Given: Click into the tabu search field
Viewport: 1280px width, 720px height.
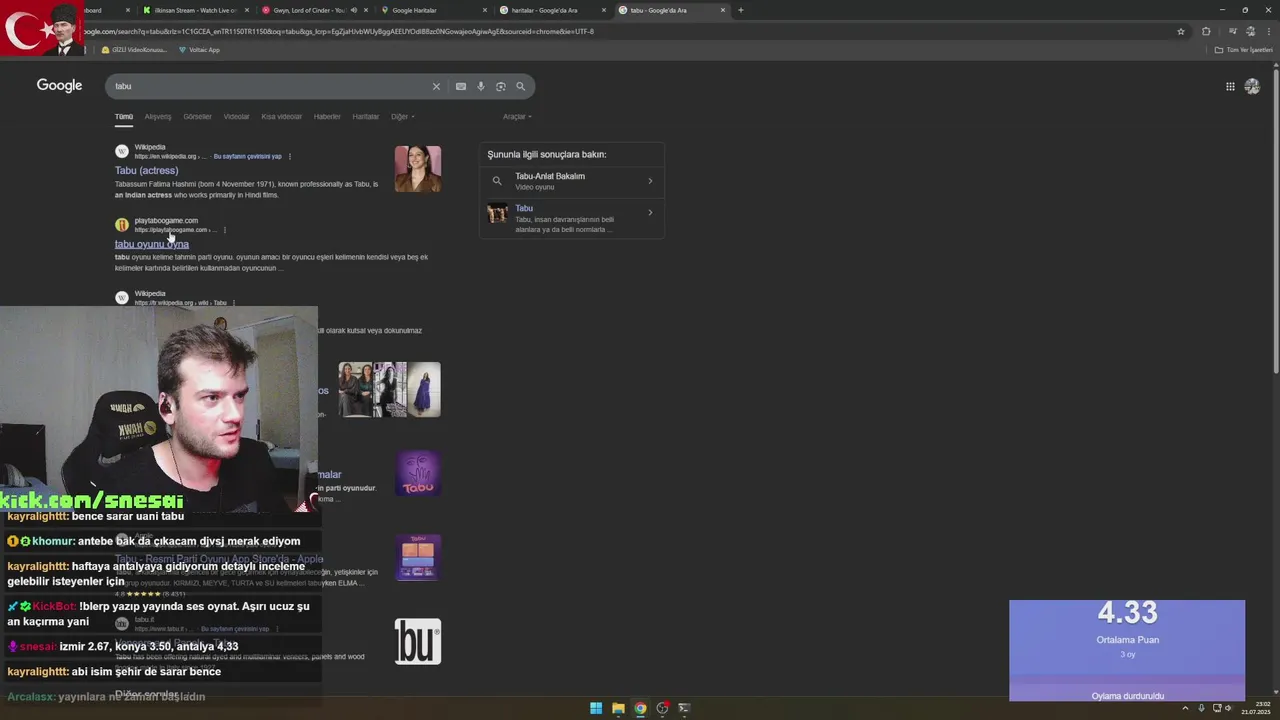Looking at the screenshot, I should pyautogui.click(x=270, y=86).
